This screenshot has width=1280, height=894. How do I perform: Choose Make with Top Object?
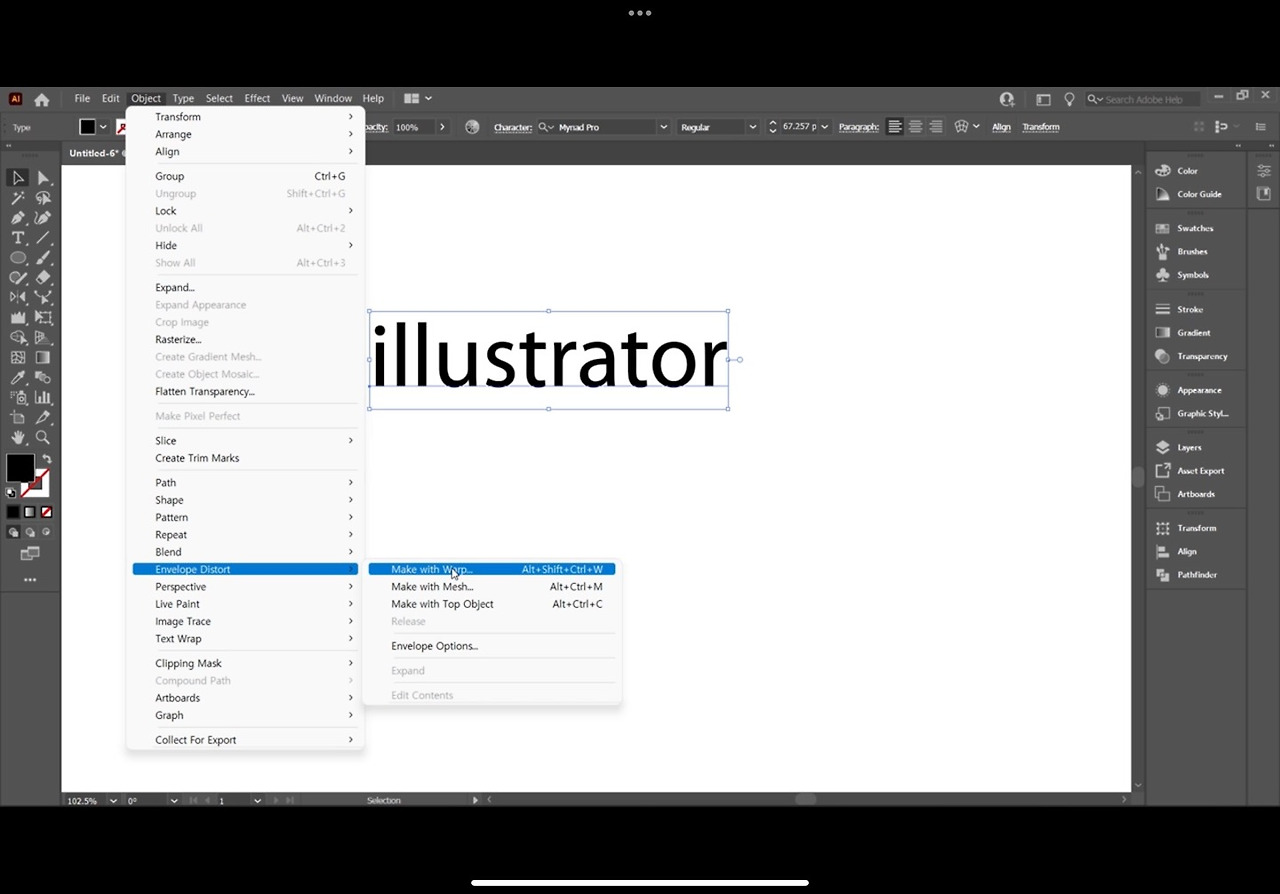(x=491, y=604)
